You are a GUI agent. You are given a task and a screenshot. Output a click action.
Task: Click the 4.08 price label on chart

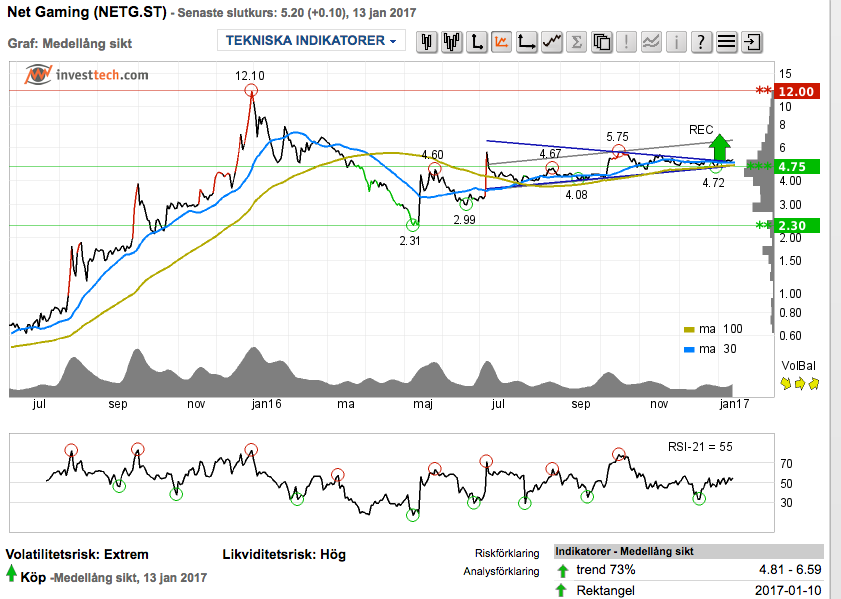point(576,195)
